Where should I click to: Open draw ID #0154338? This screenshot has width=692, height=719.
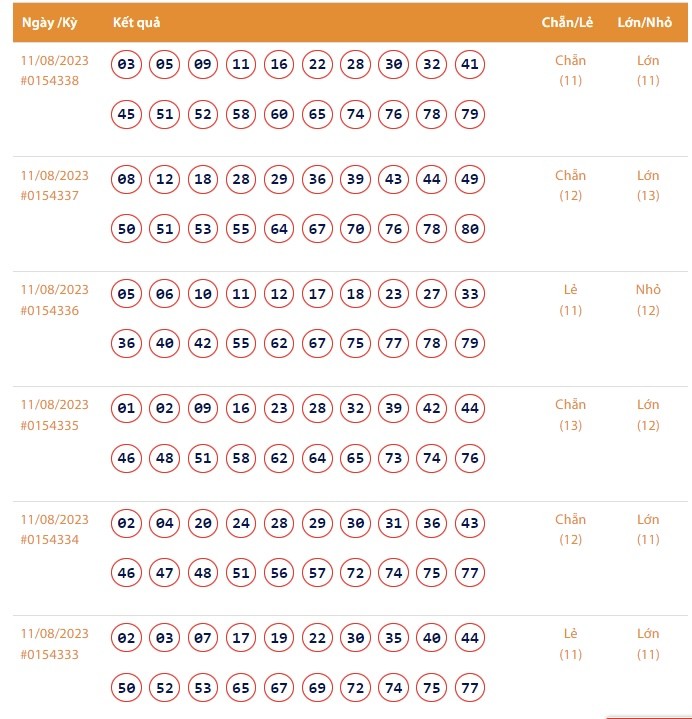[x=49, y=81]
